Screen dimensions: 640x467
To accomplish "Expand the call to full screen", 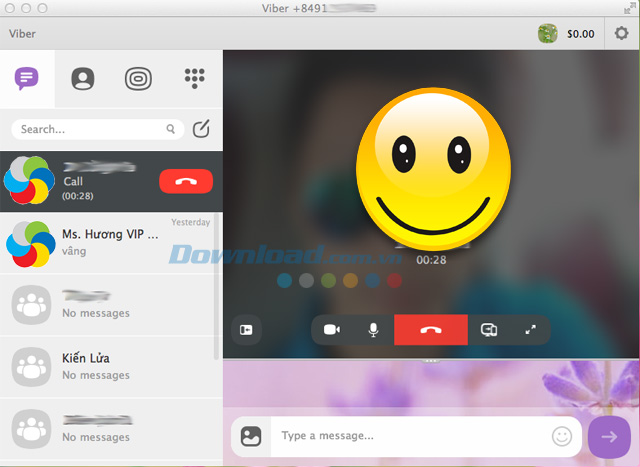I will click(530, 329).
